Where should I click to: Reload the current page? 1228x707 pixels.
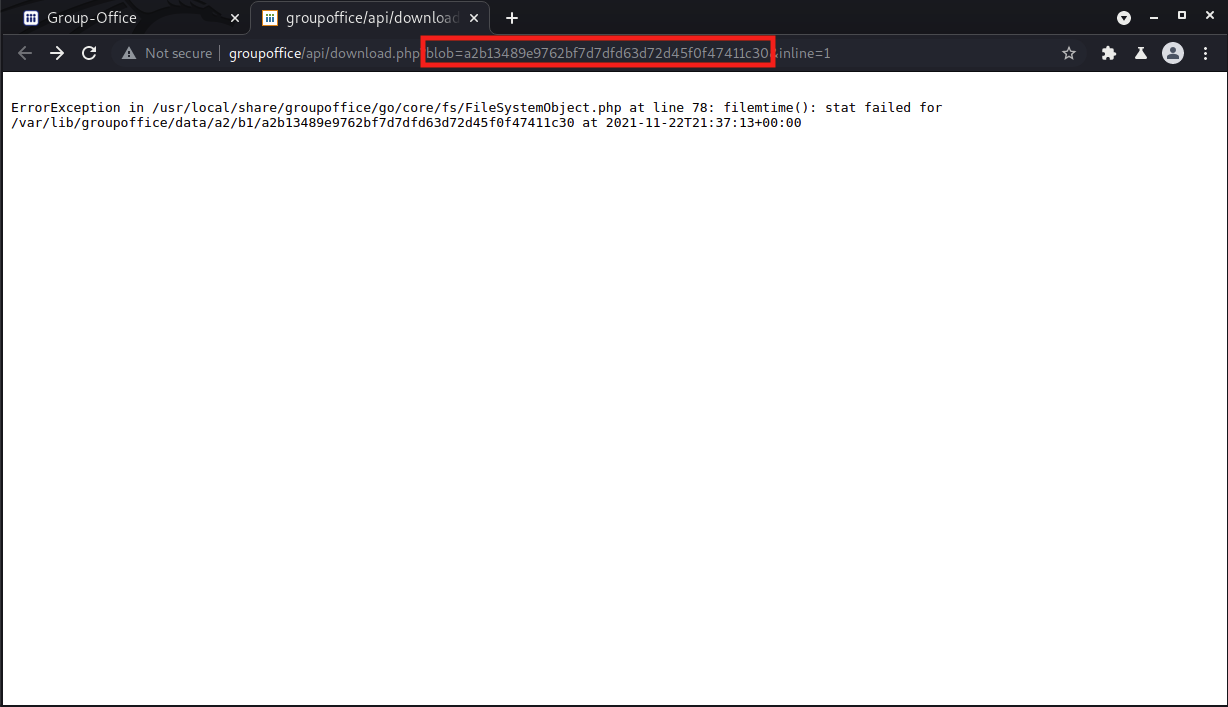pos(89,53)
